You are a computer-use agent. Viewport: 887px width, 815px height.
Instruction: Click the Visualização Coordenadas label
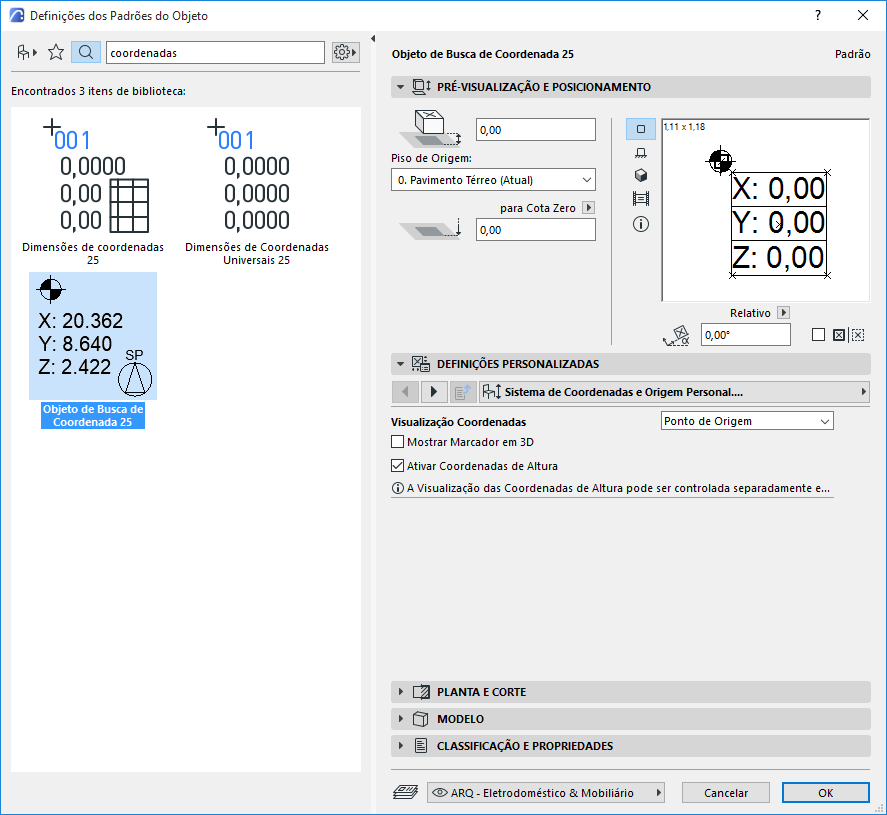coord(458,422)
